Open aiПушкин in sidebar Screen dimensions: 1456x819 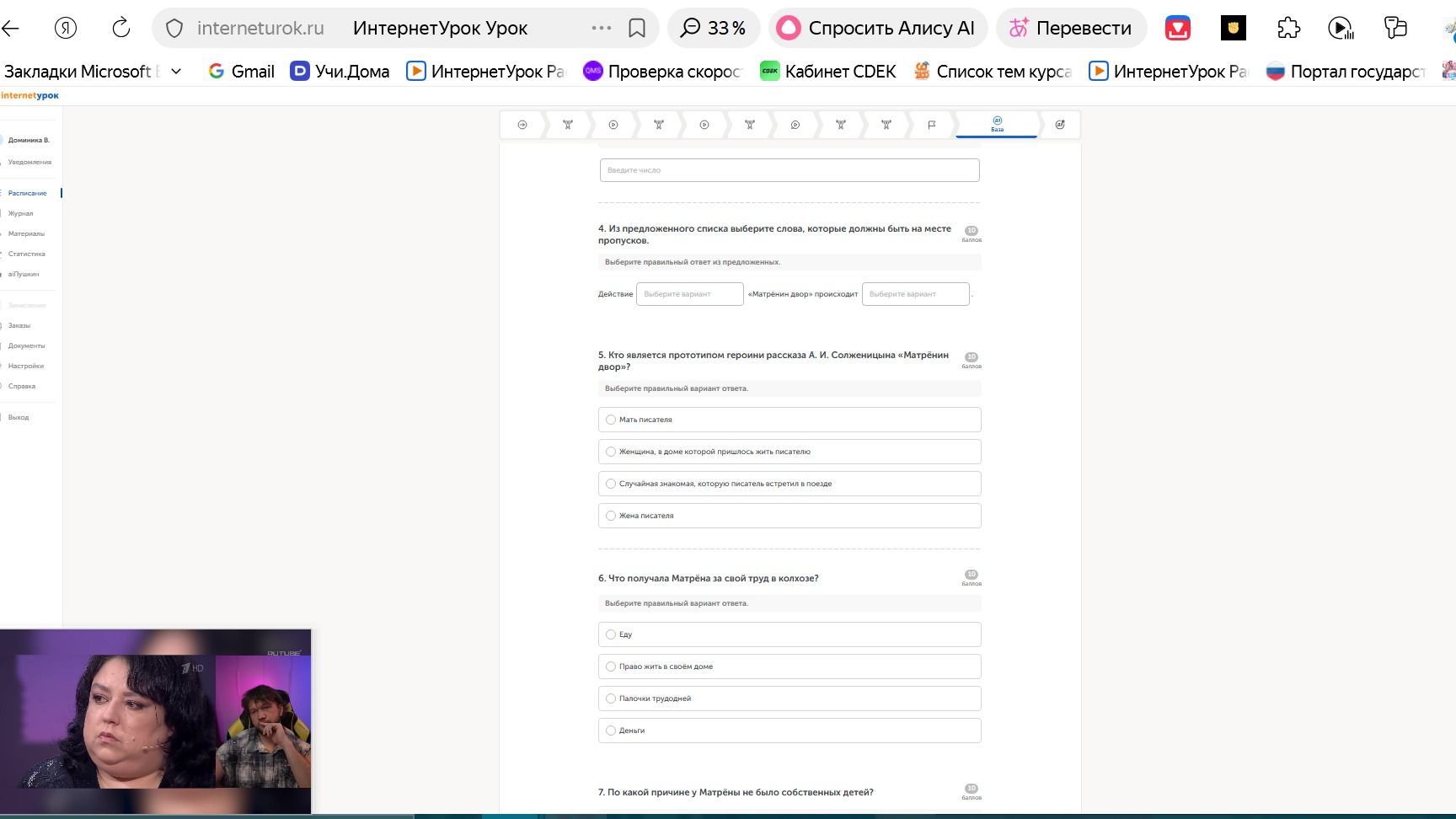(x=24, y=274)
